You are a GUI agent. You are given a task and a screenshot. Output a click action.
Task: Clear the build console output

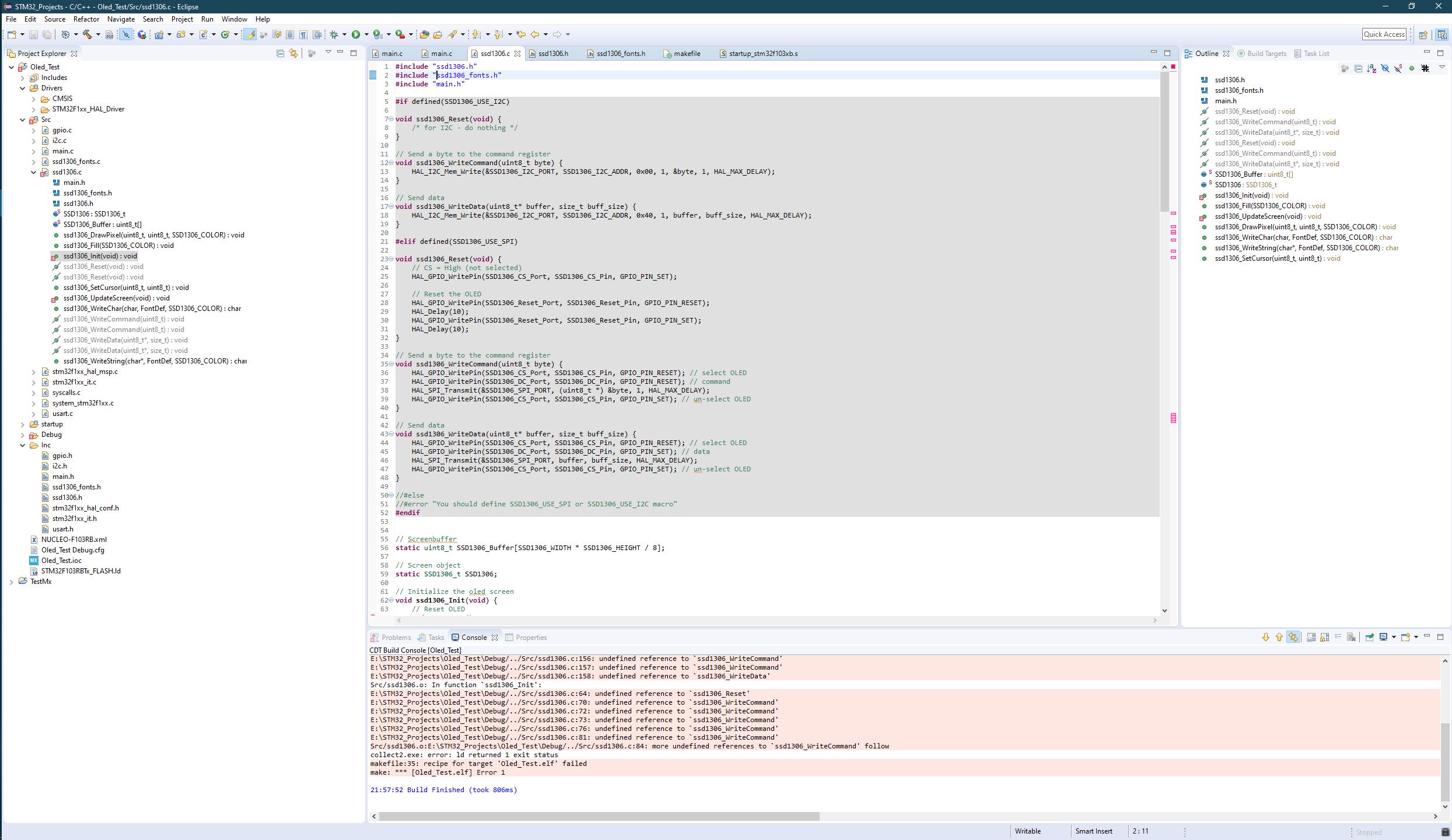(x=1351, y=637)
